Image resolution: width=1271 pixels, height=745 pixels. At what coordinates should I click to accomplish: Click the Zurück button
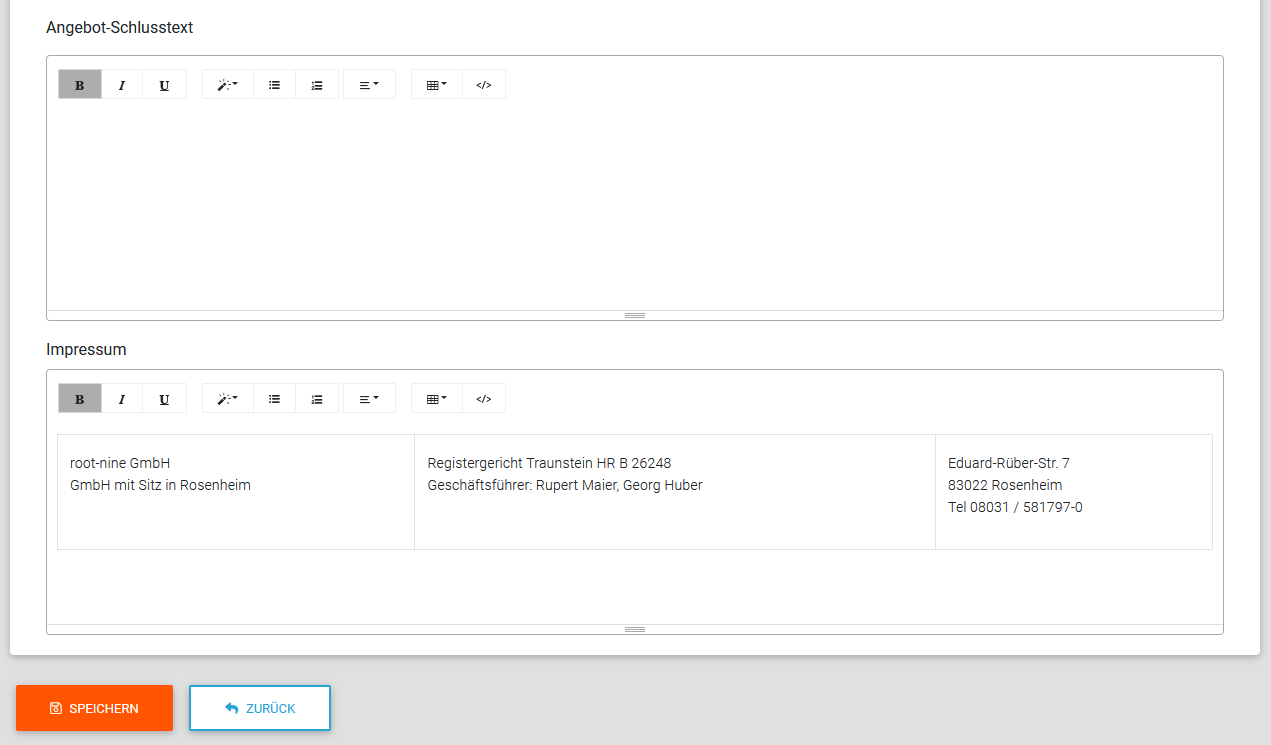pos(260,708)
